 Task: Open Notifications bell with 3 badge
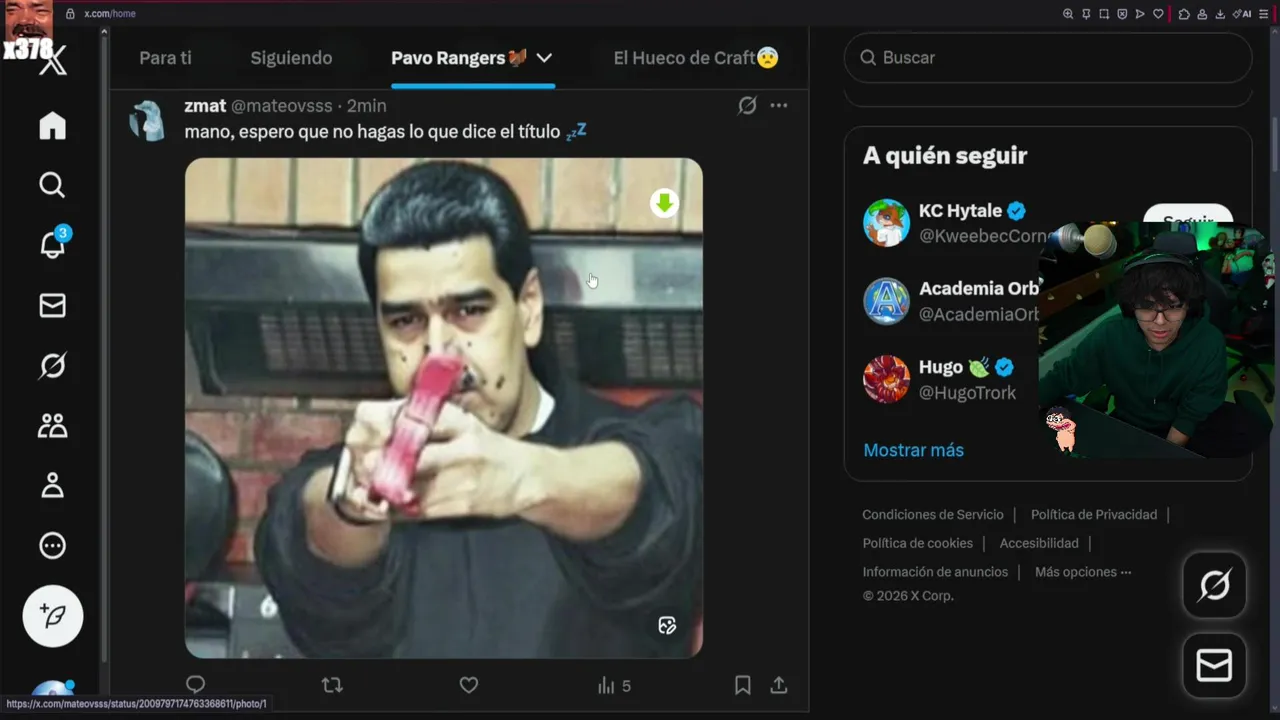[52, 244]
